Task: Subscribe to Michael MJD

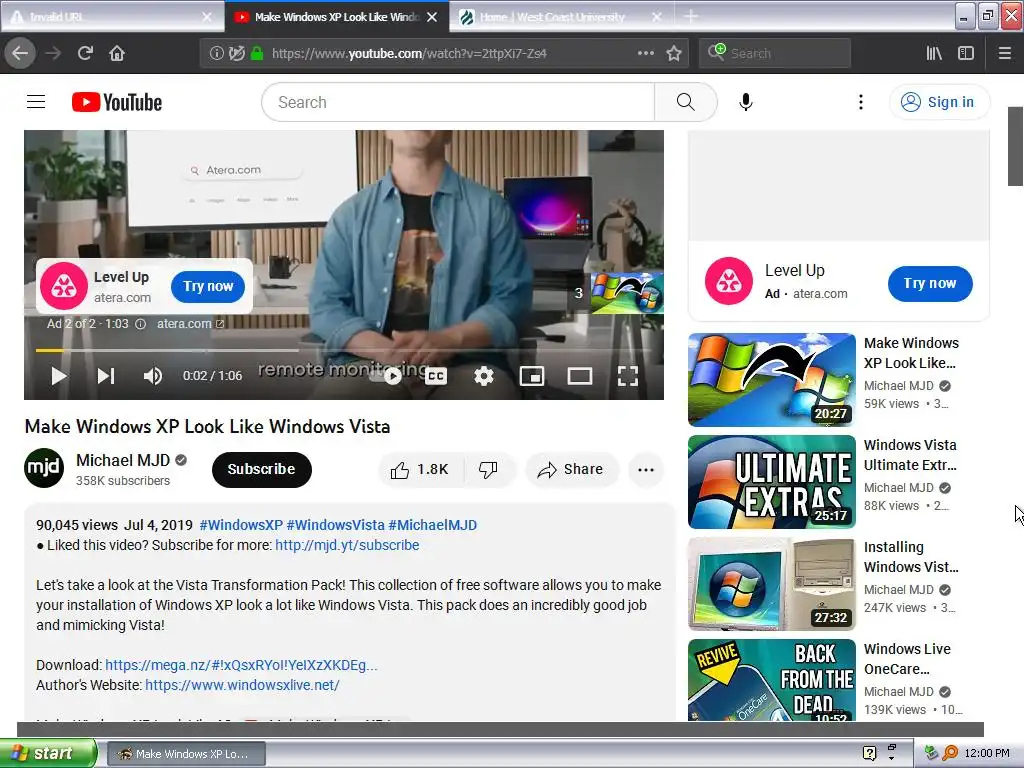Action: [x=261, y=470]
